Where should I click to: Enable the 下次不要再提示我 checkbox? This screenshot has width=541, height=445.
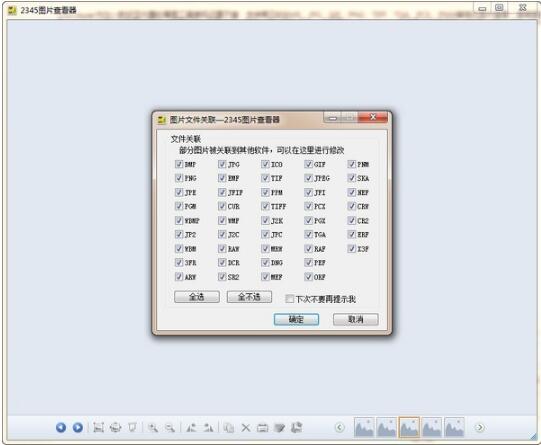(x=289, y=299)
